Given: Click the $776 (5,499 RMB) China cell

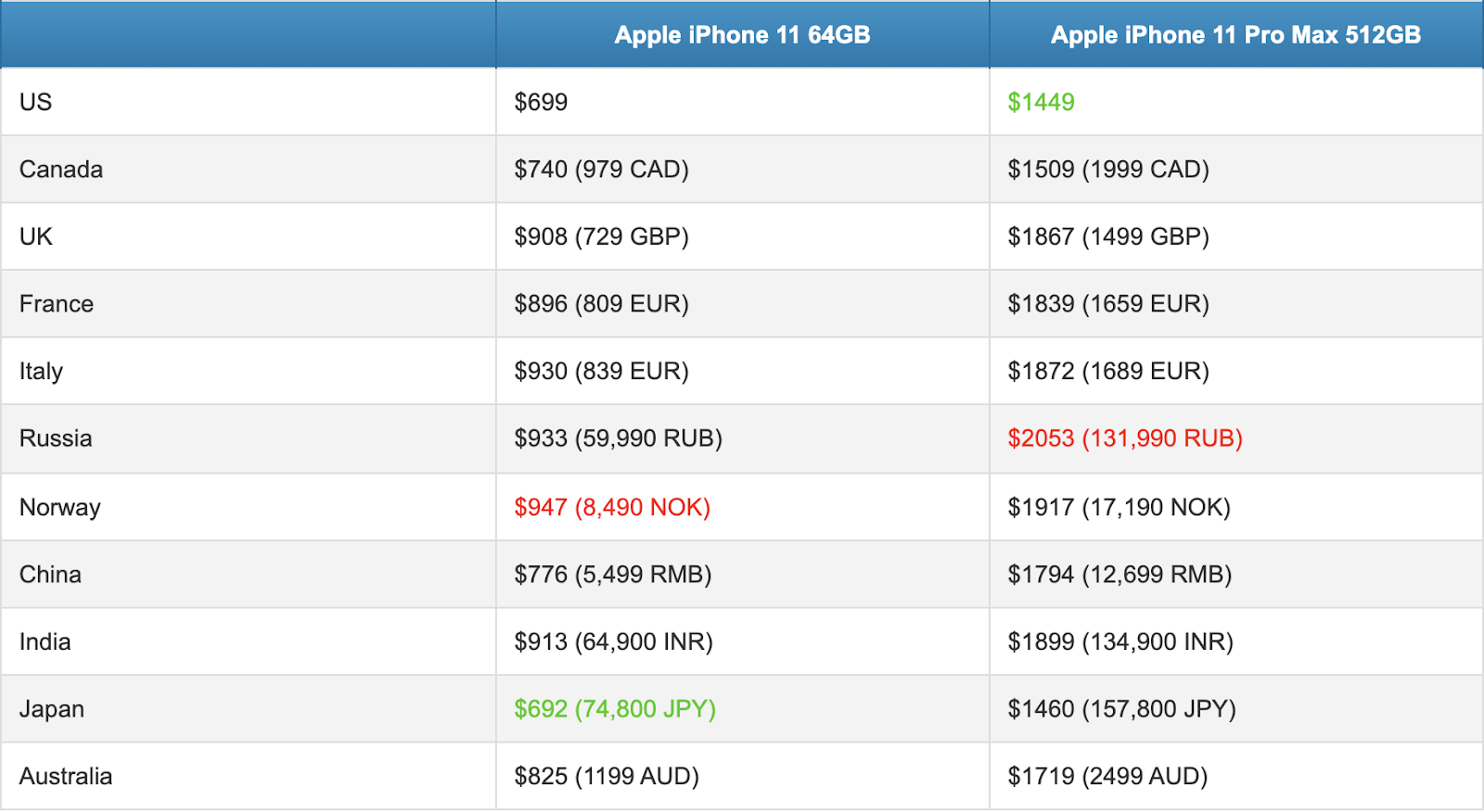Looking at the screenshot, I should coord(612,575).
